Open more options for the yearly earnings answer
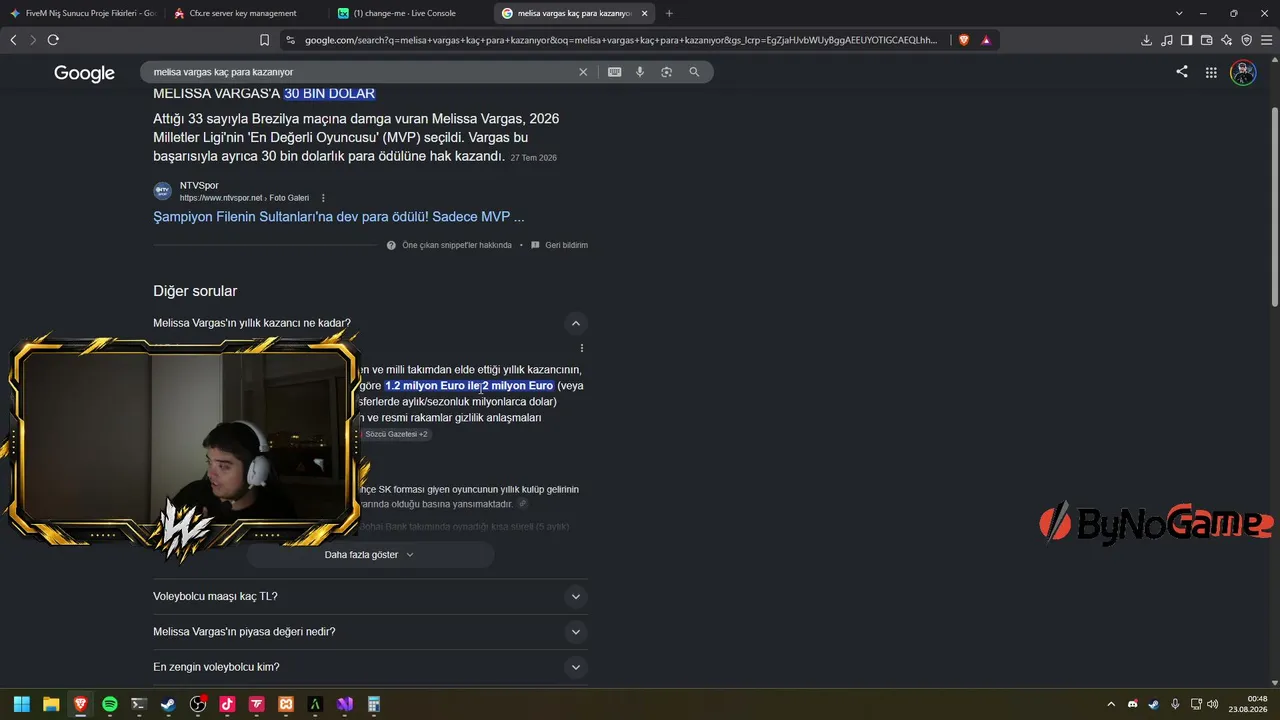Viewport: 1280px width, 720px height. (581, 348)
